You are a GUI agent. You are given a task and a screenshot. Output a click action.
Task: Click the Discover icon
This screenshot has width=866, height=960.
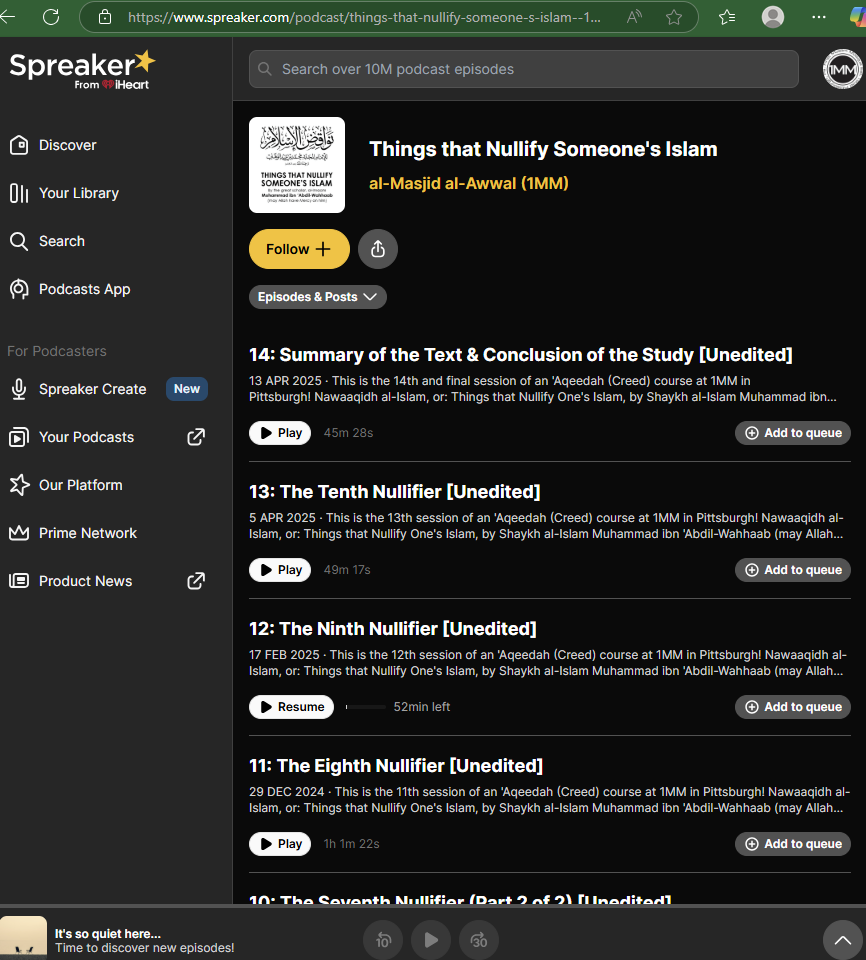19,145
